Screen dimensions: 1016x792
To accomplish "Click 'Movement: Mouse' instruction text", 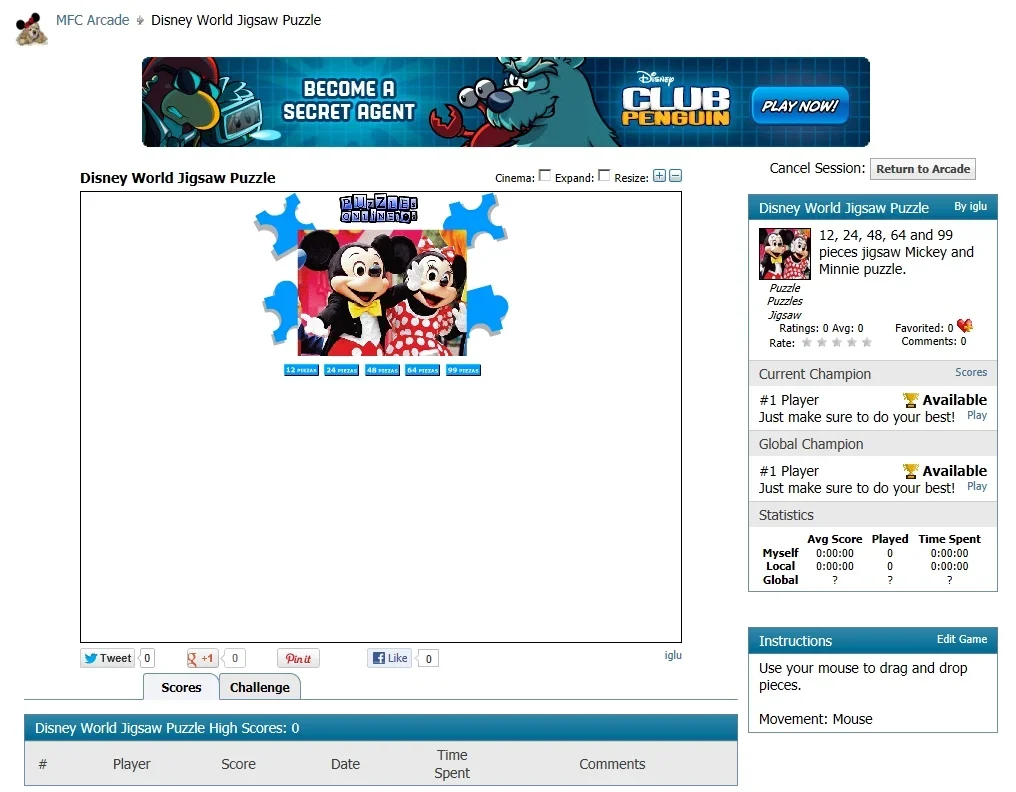I will 815,719.
